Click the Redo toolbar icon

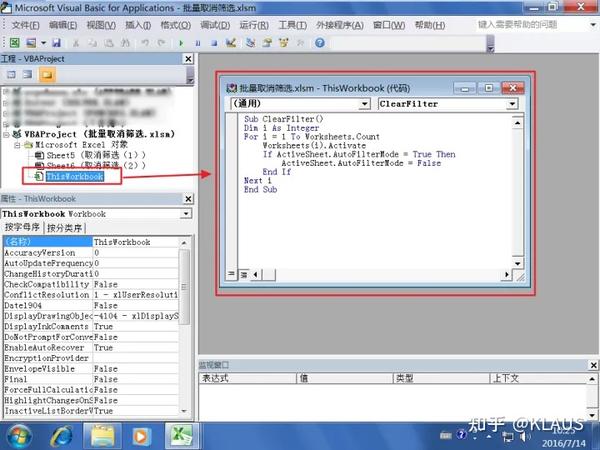click(x=161, y=42)
